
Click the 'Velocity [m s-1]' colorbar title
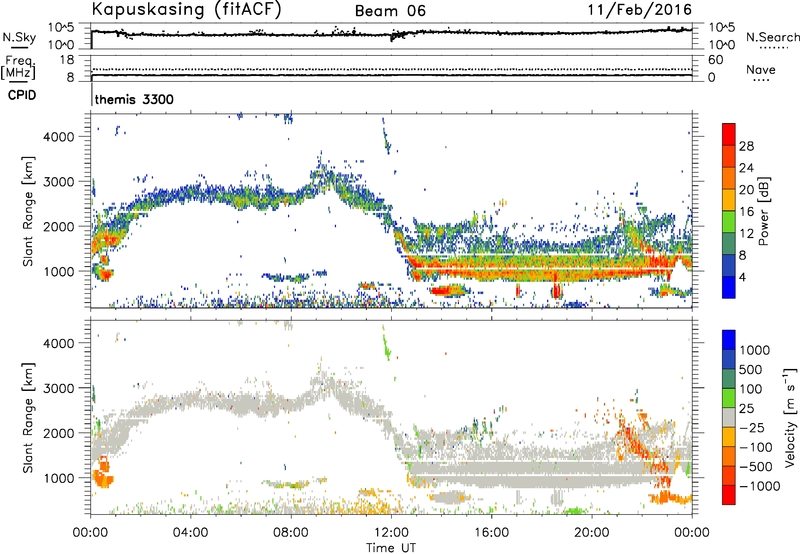[790, 417]
